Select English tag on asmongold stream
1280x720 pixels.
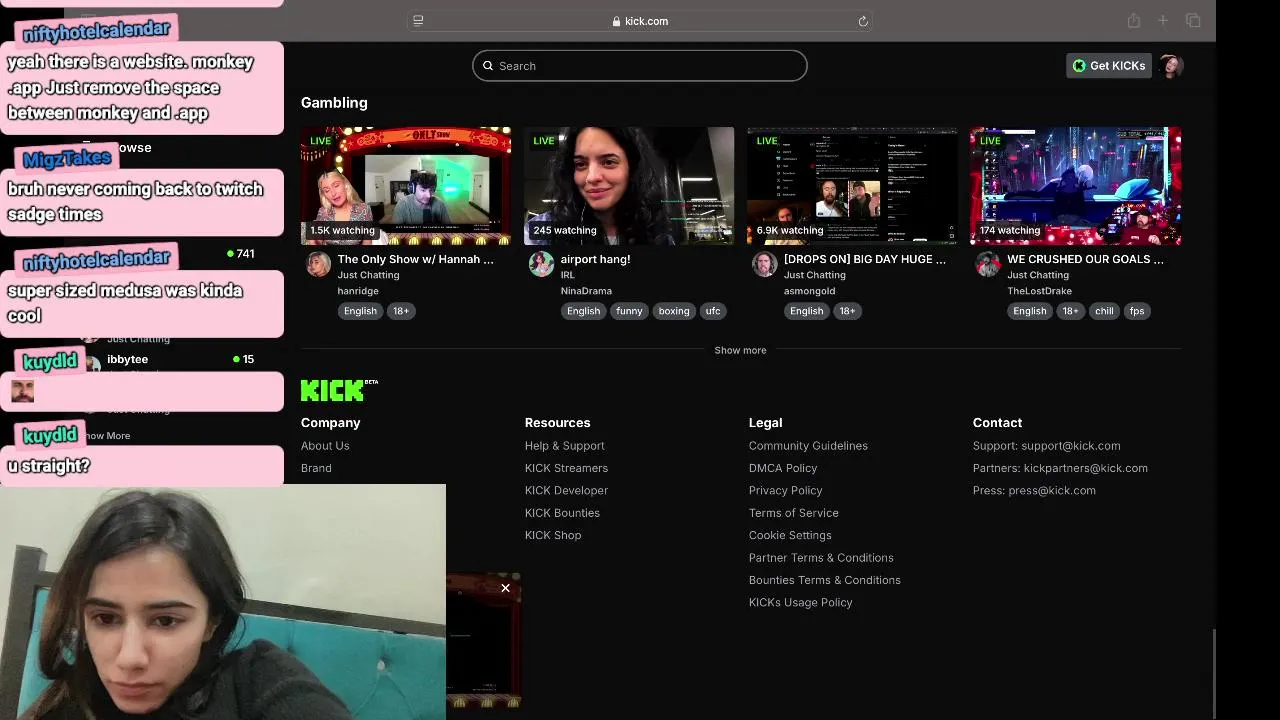pos(806,311)
